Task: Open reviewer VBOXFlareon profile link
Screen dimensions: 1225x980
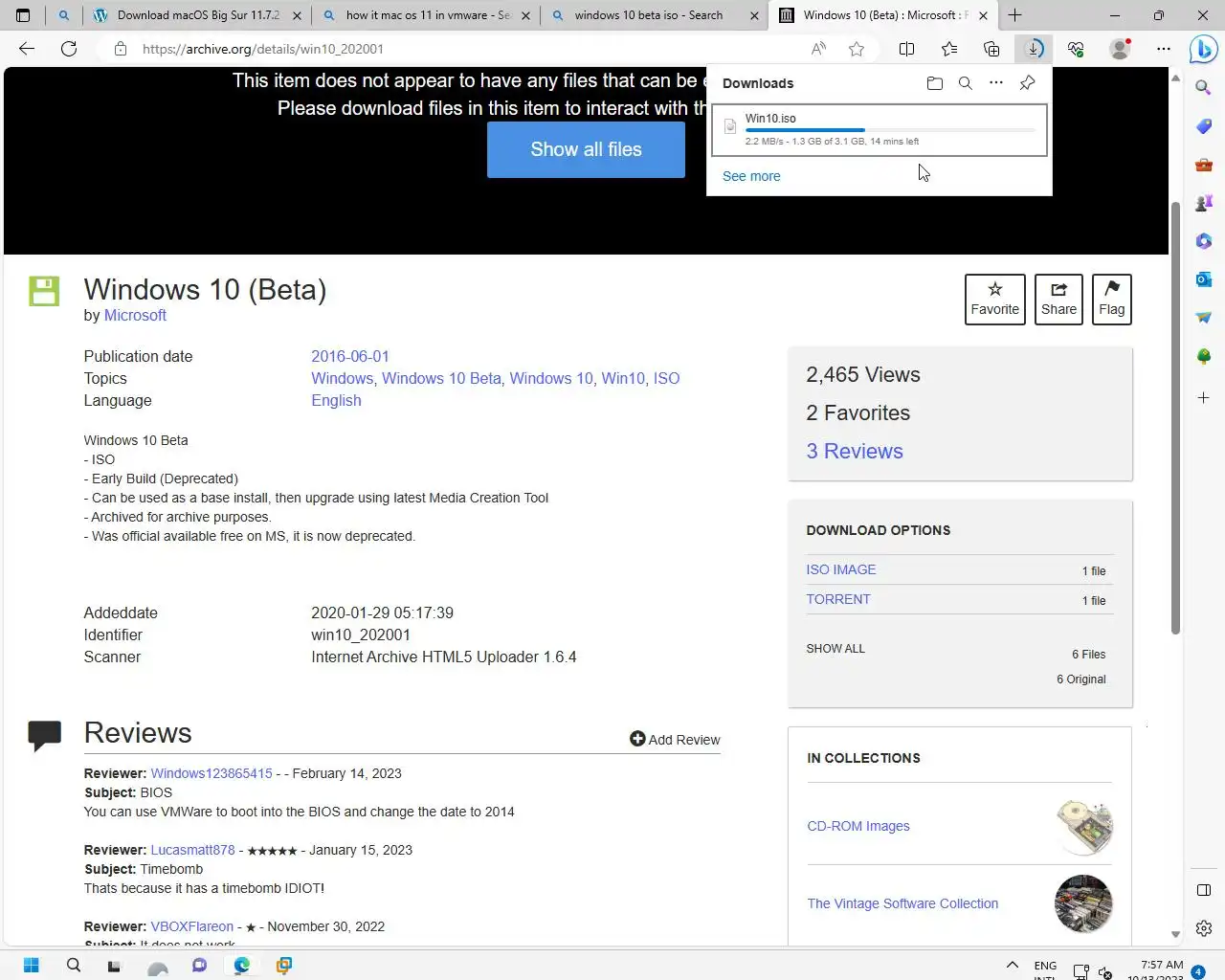Action: click(191, 926)
